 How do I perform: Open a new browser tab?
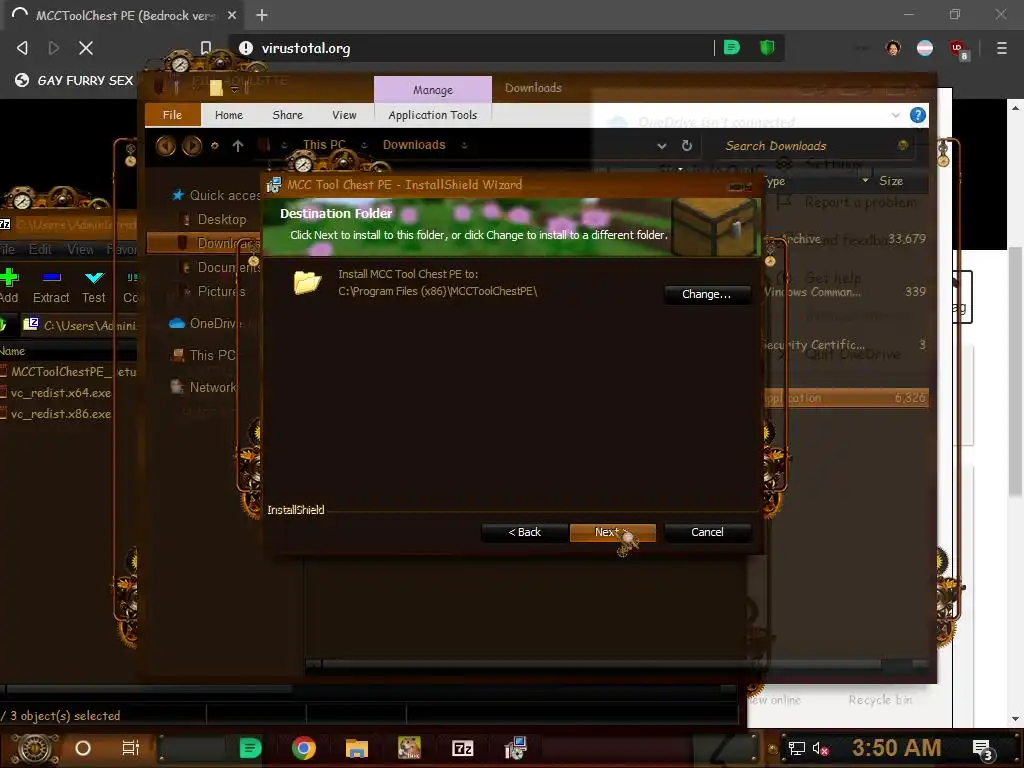[x=262, y=15]
